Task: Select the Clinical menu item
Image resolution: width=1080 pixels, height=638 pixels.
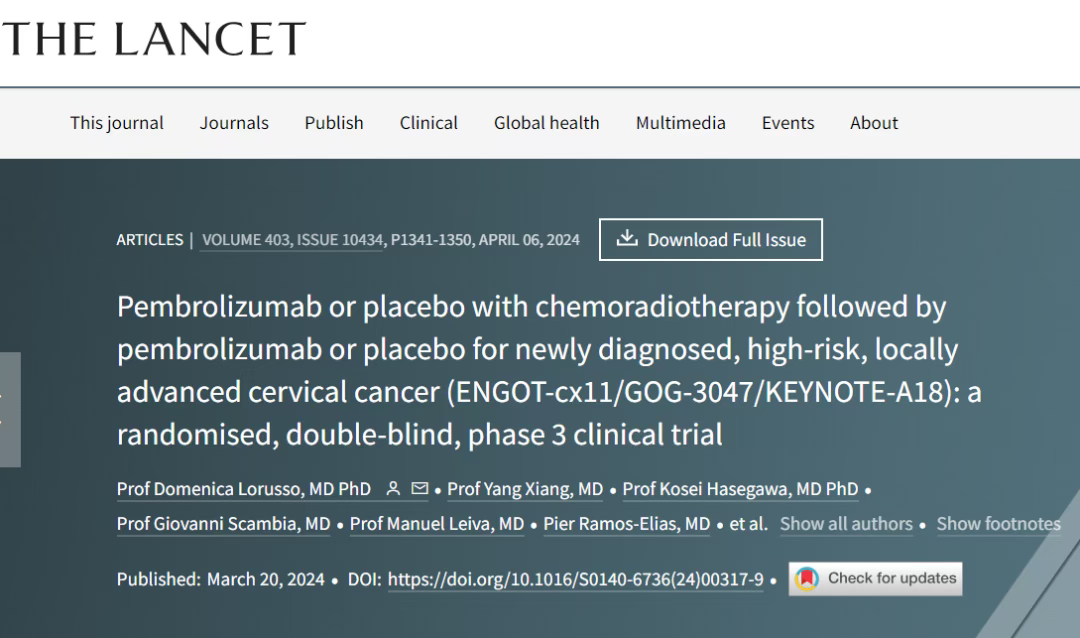Action: [x=428, y=123]
